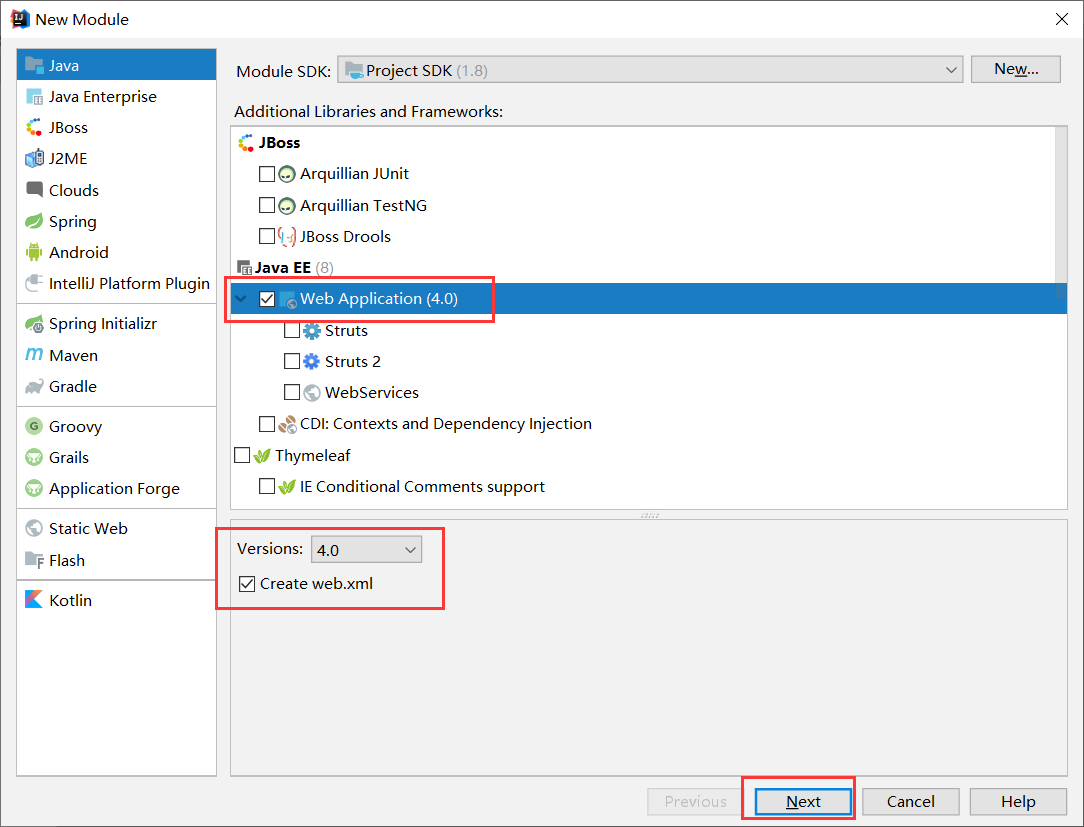Uncheck the Create web.xml checkbox
Image resolution: width=1084 pixels, height=827 pixels.
tap(247, 584)
